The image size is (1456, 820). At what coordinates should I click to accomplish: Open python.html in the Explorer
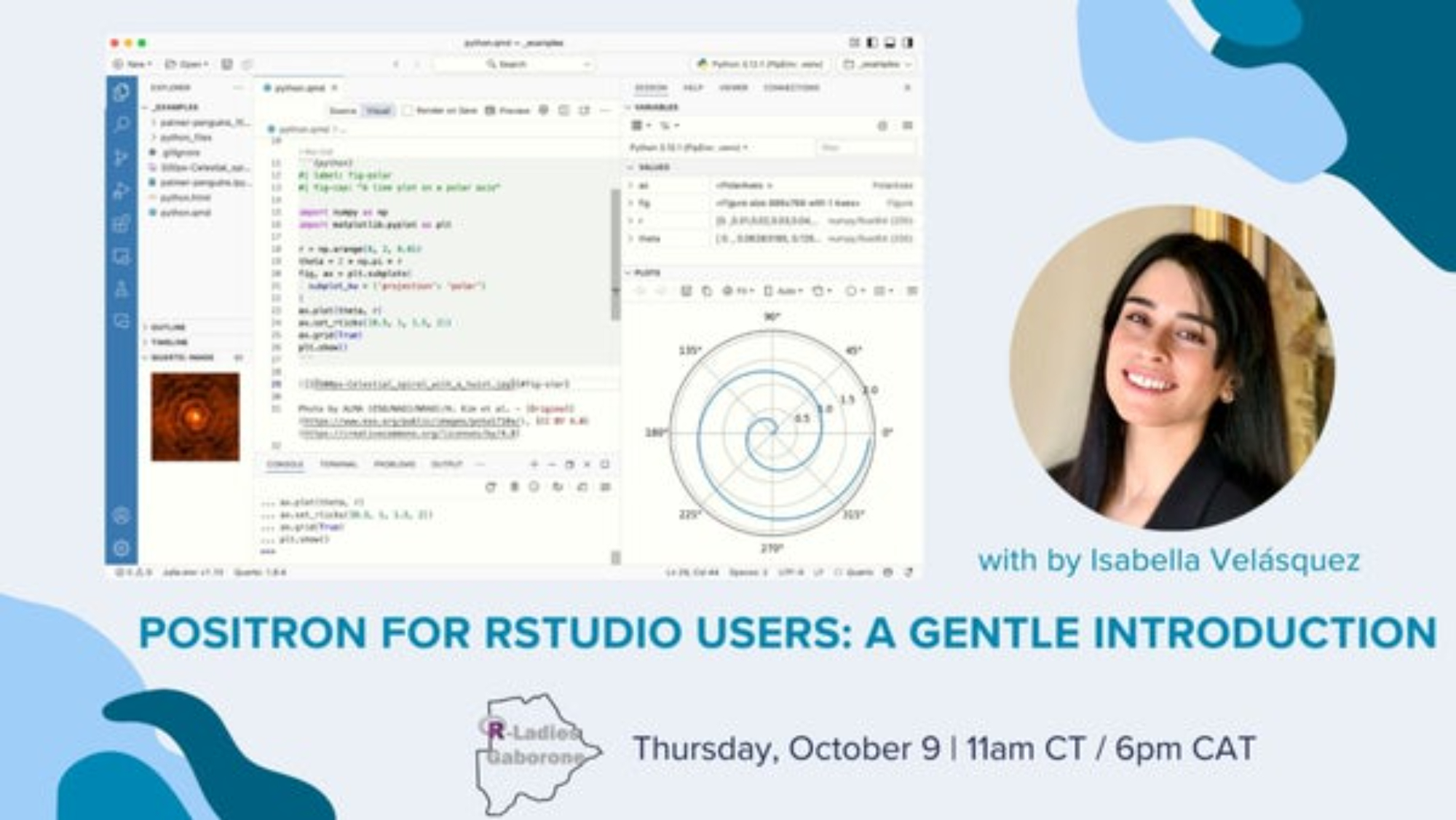coord(185,197)
